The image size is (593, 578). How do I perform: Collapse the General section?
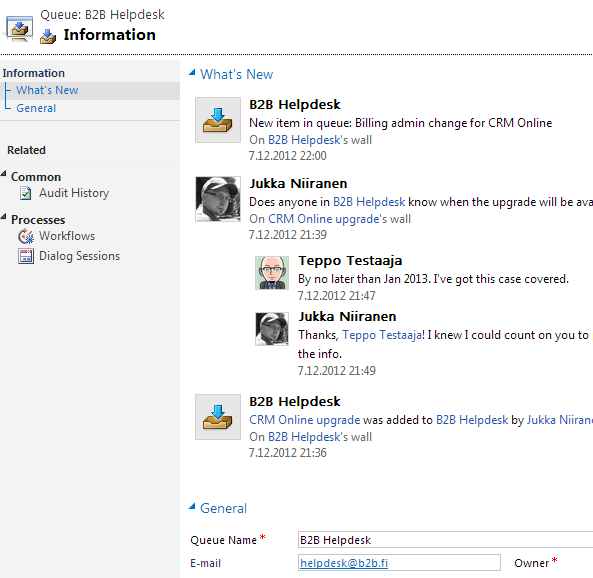point(192,506)
